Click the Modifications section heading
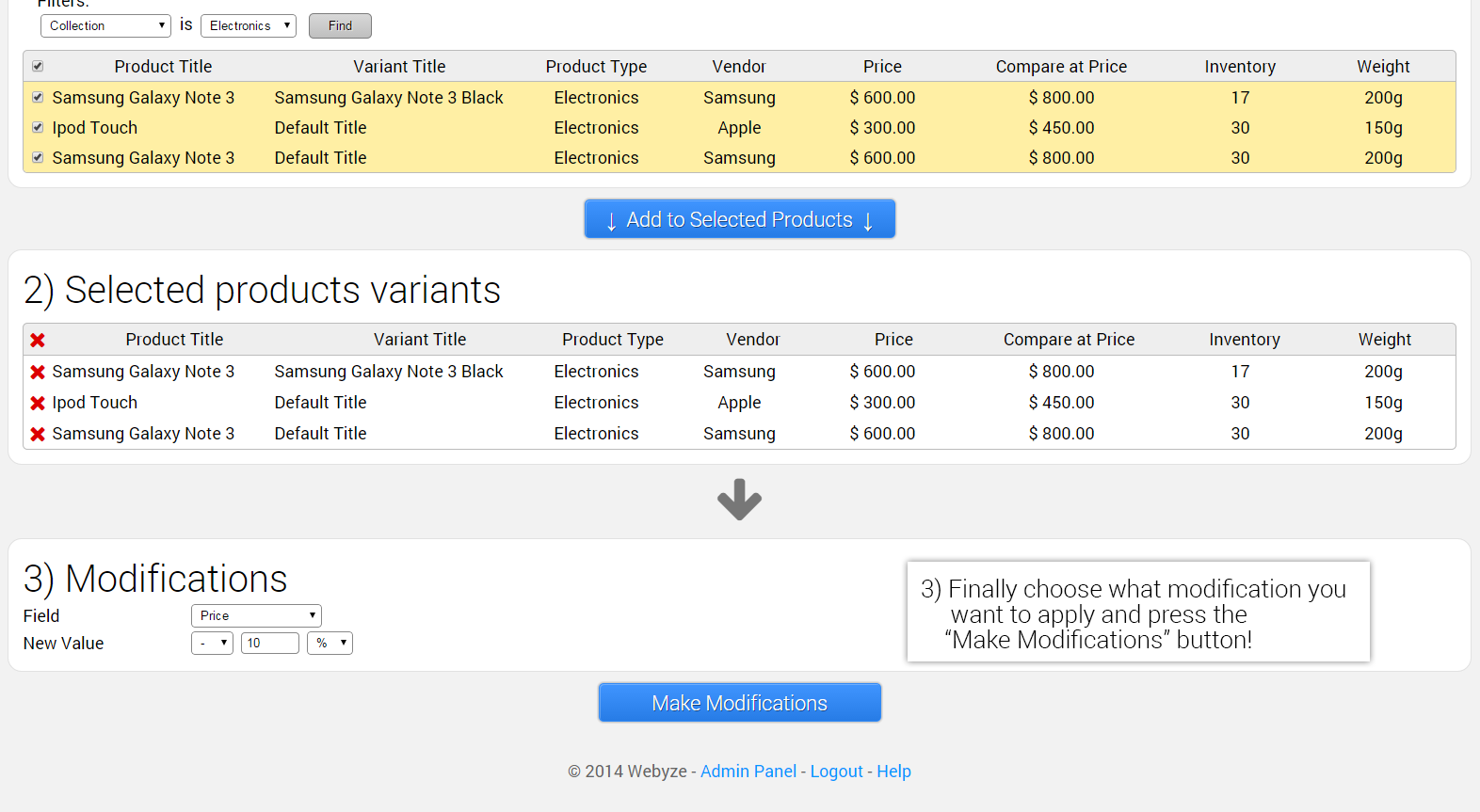Viewport: 1480px width, 812px height. tap(155, 579)
